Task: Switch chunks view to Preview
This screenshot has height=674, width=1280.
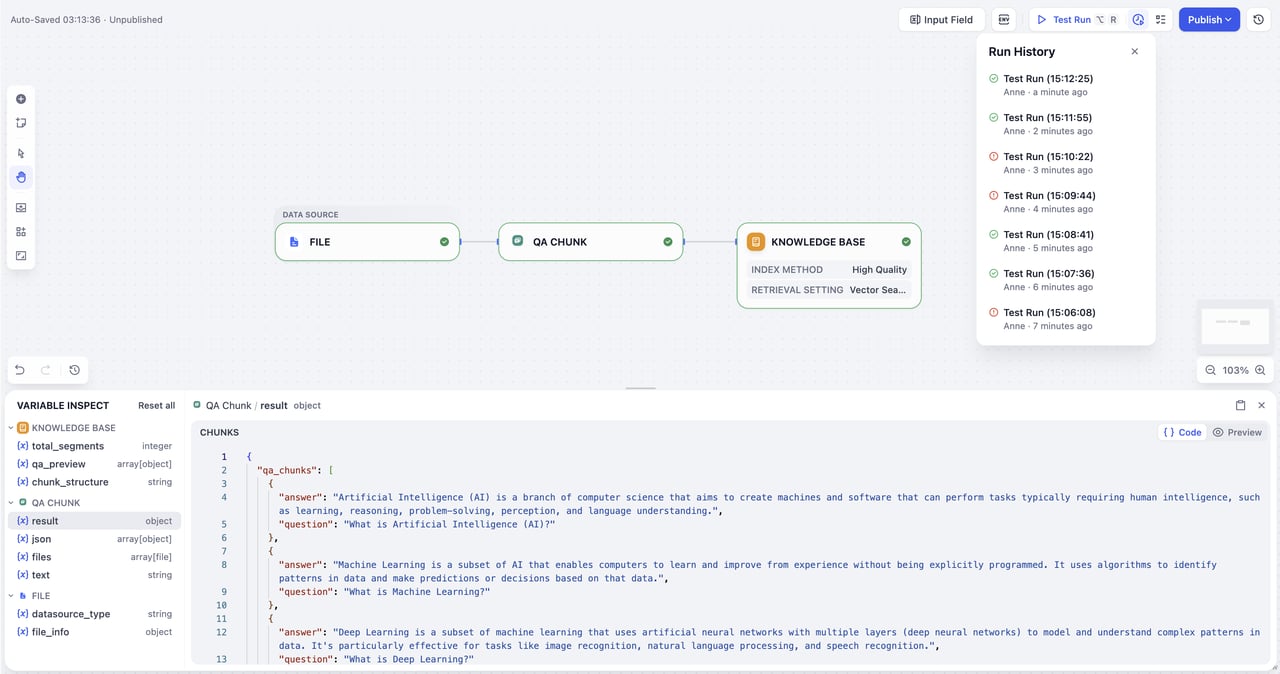Action: click(x=1237, y=432)
